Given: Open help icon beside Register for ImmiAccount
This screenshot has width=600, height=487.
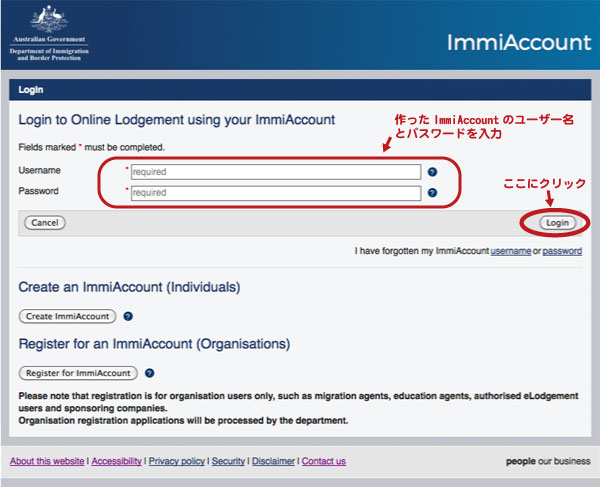Looking at the screenshot, I should click(x=150, y=373).
